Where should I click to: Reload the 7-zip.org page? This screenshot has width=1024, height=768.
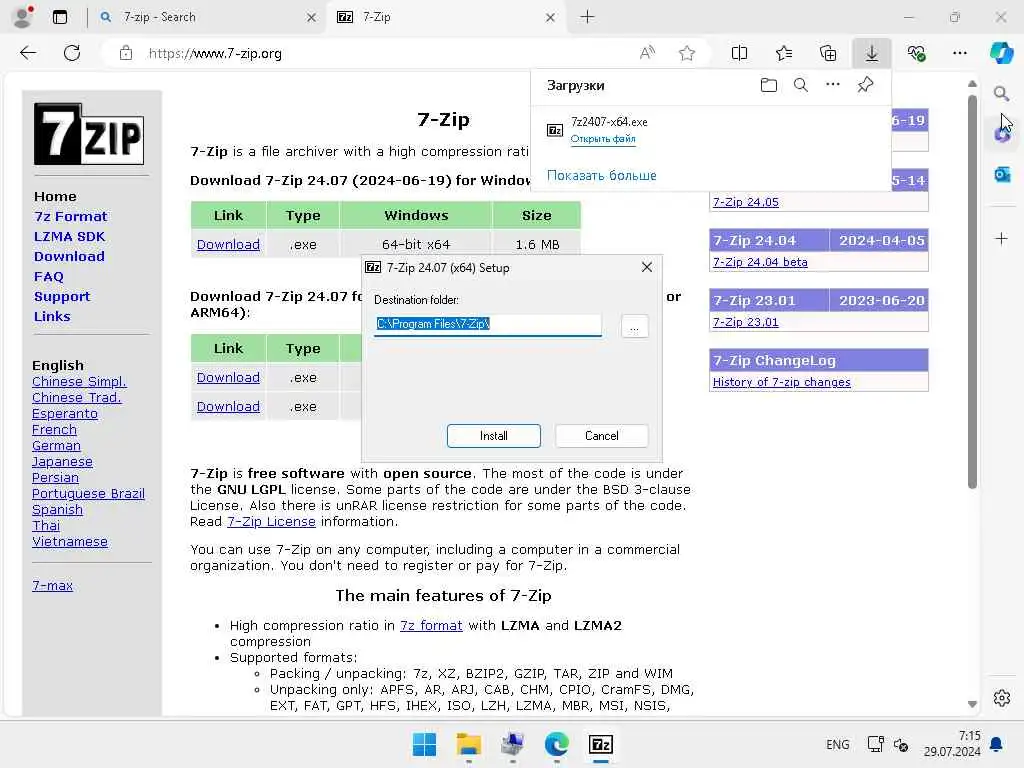pos(72,53)
